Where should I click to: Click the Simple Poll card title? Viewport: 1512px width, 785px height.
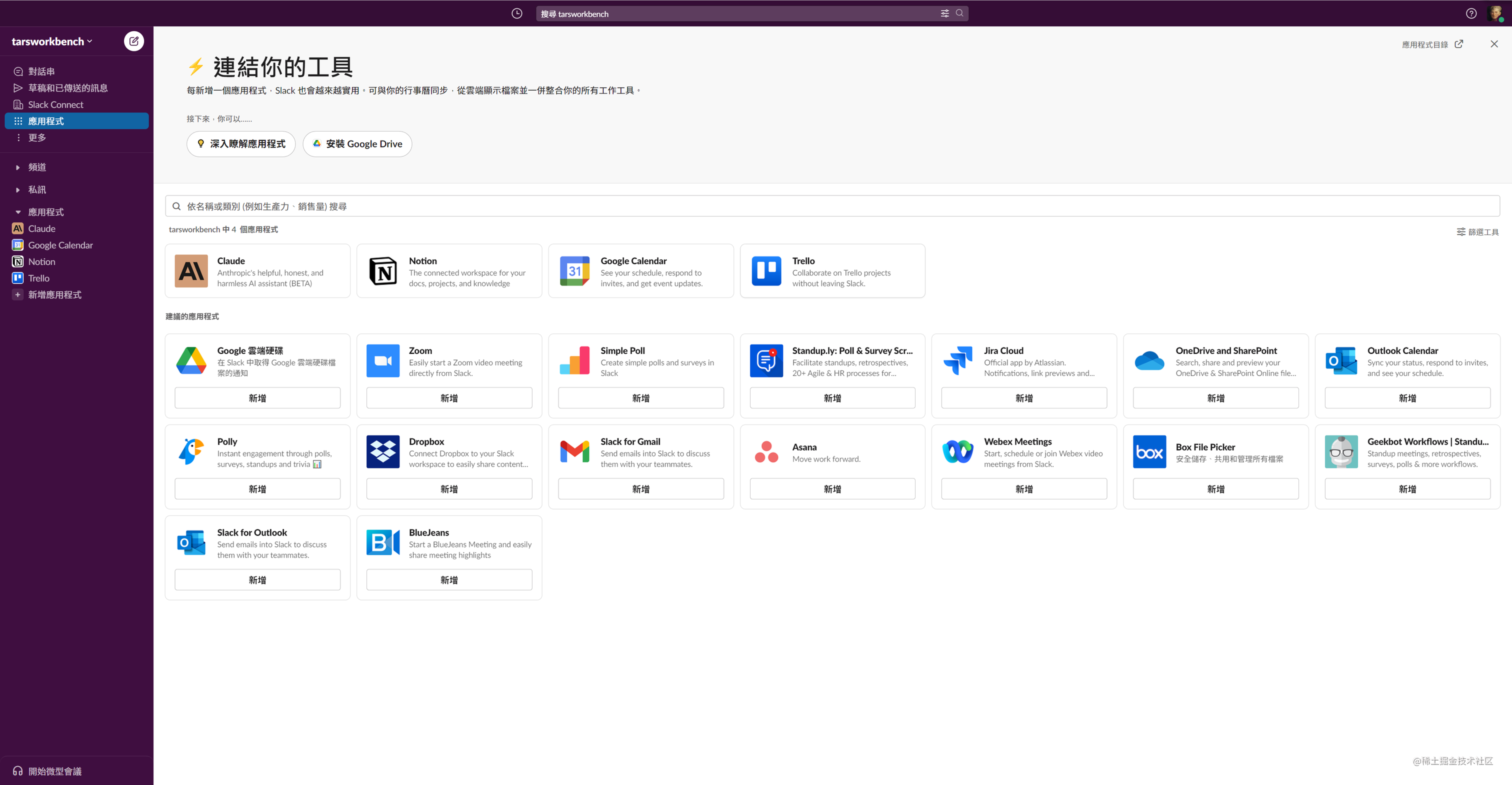(x=622, y=350)
